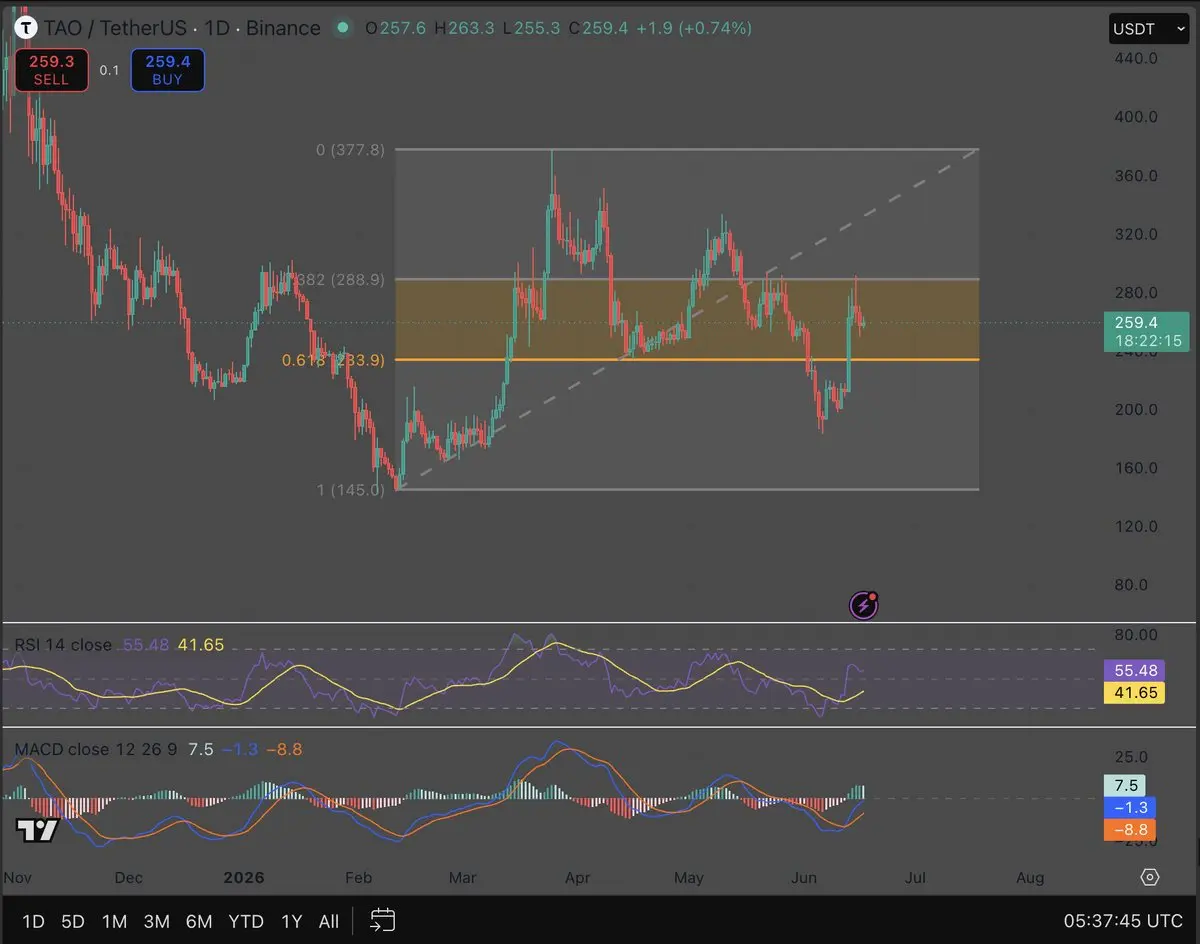Viewport: 1200px width, 944px height.
Task: Click the chart settings gear icon
Action: pyautogui.click(x=1150, y=877)
